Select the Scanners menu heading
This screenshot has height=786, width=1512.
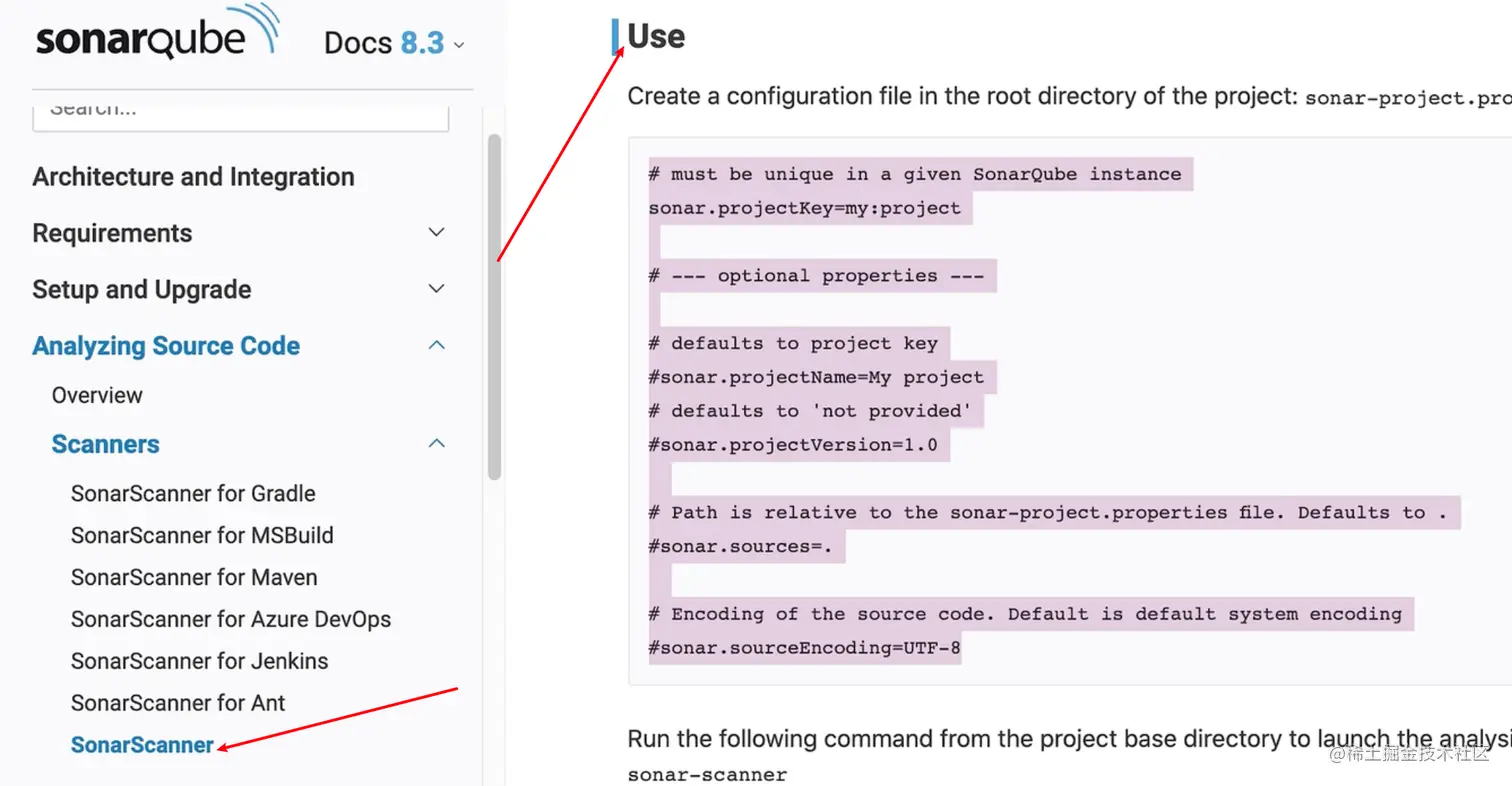click(x=105, y=444)
